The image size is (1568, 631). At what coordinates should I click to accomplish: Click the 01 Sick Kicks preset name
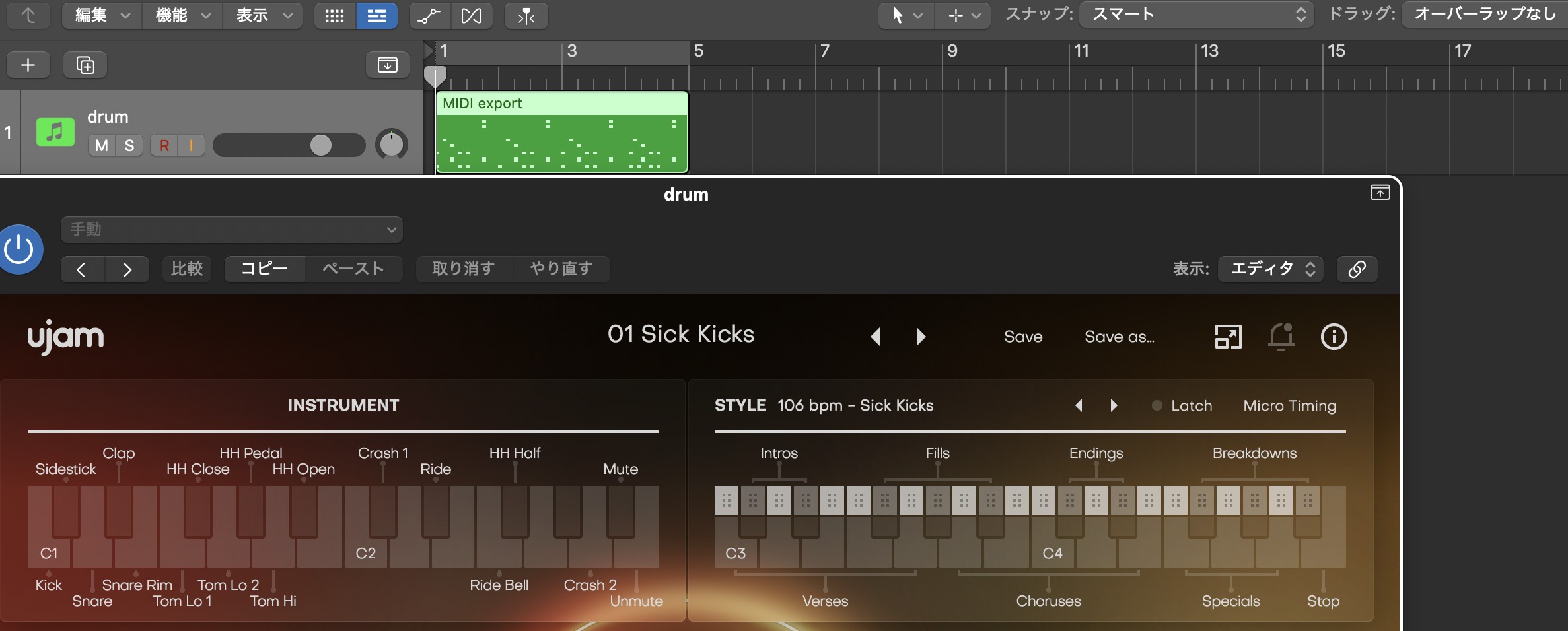click(681, 334)
